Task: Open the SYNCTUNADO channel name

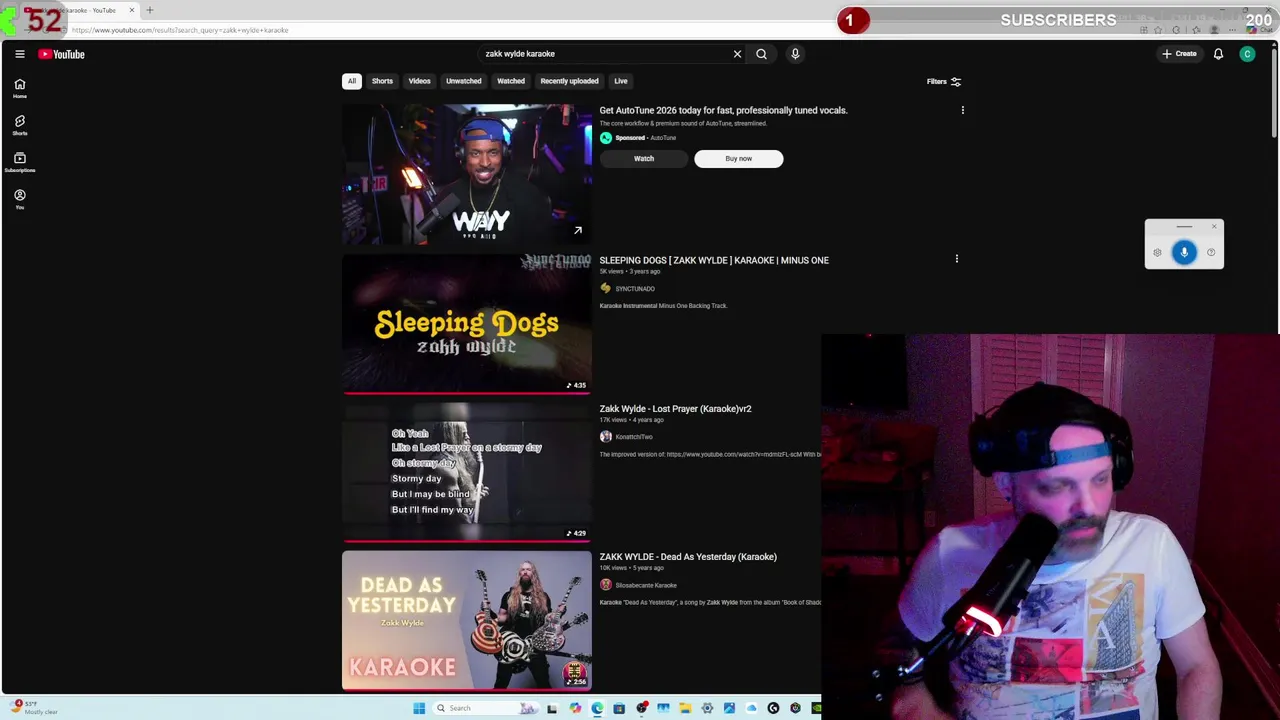Action: [x=635, y=288]
